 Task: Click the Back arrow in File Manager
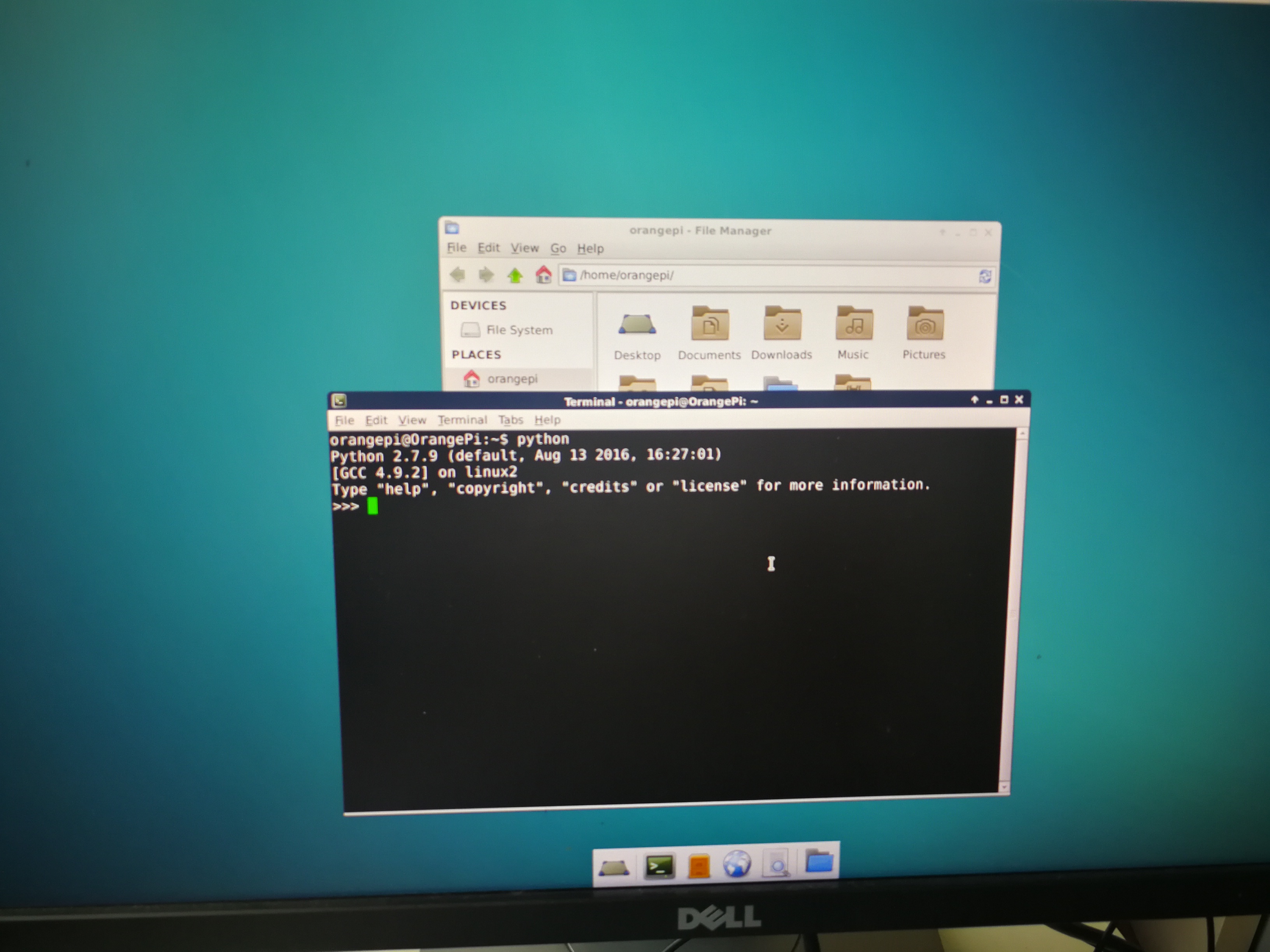(458, 275)
